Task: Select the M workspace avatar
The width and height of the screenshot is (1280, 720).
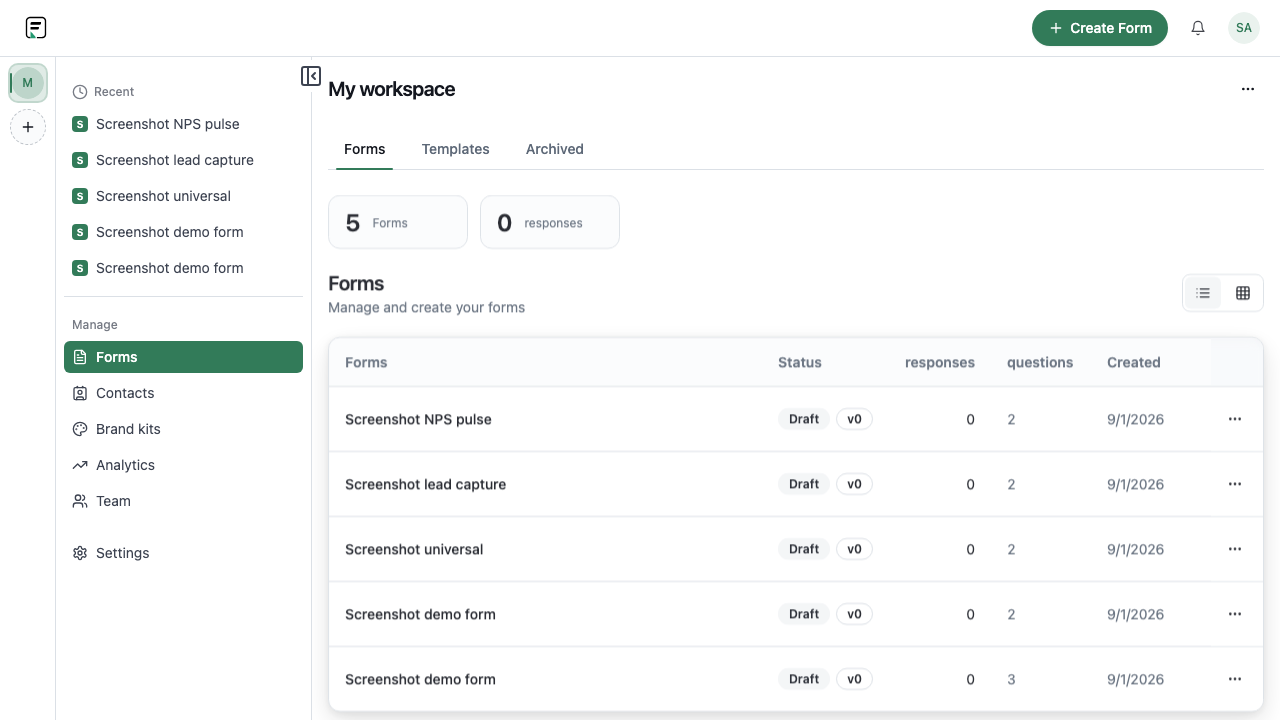Action: click(x=28, y=83)
